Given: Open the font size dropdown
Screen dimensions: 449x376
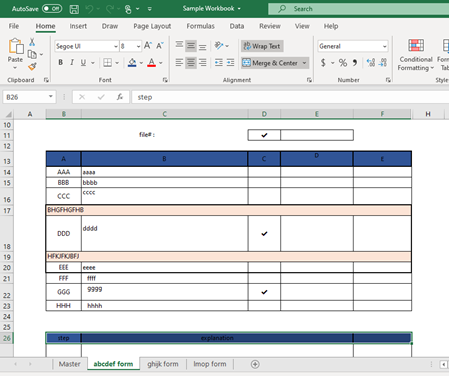Looking at the screenshot, I should click(138, 46).
